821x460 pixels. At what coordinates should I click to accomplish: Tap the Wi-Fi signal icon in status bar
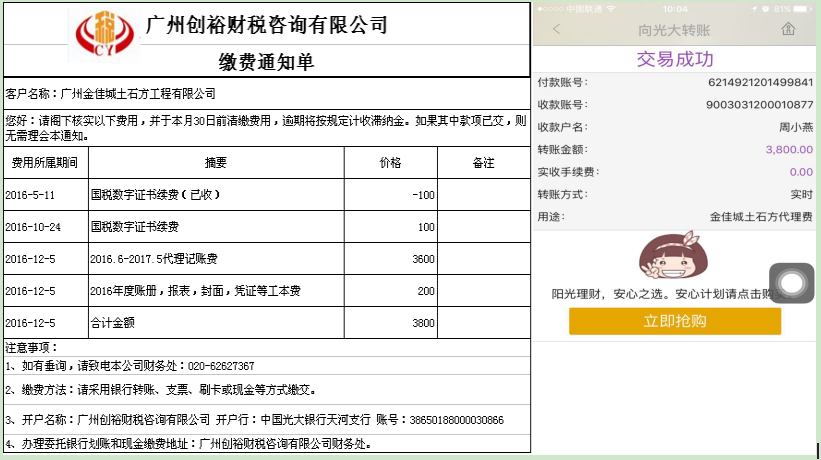tap(611, 9)
